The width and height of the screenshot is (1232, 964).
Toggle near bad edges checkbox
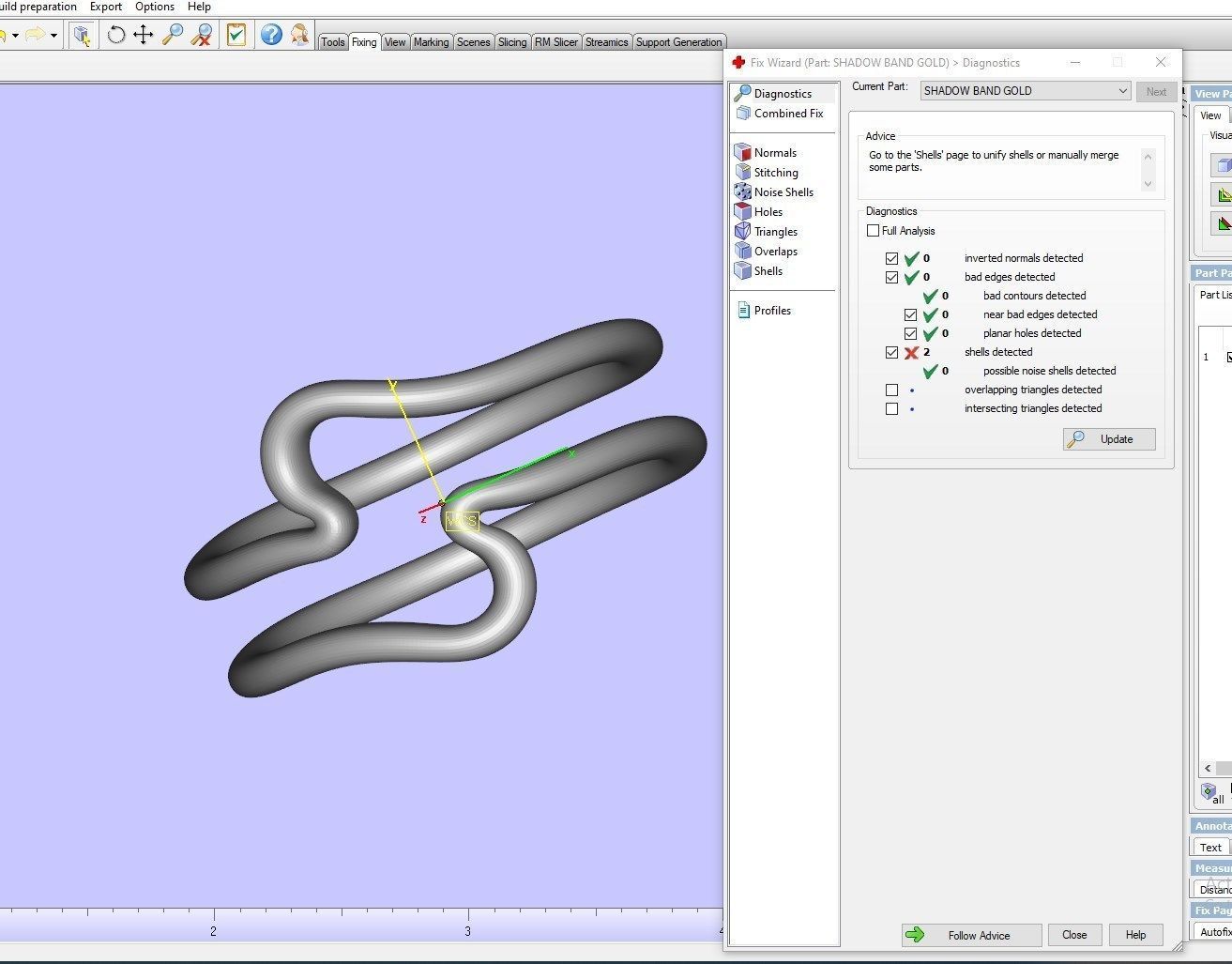coord(910,314)
